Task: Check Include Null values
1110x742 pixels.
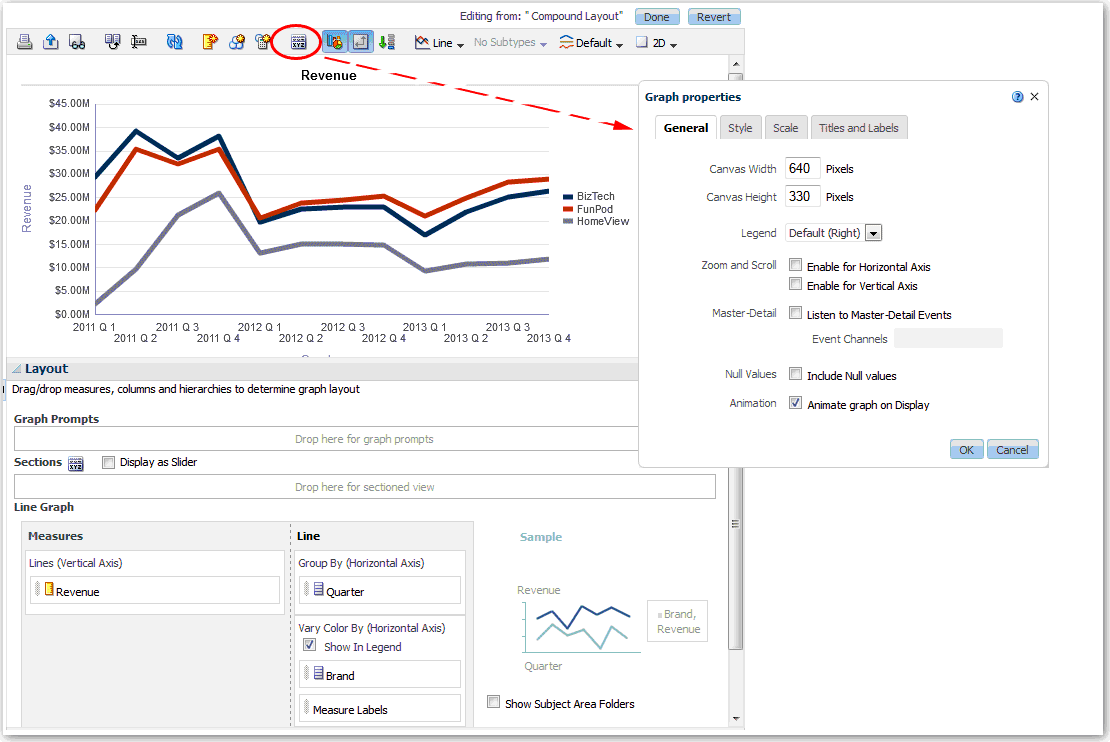Action: coord(796,374)
